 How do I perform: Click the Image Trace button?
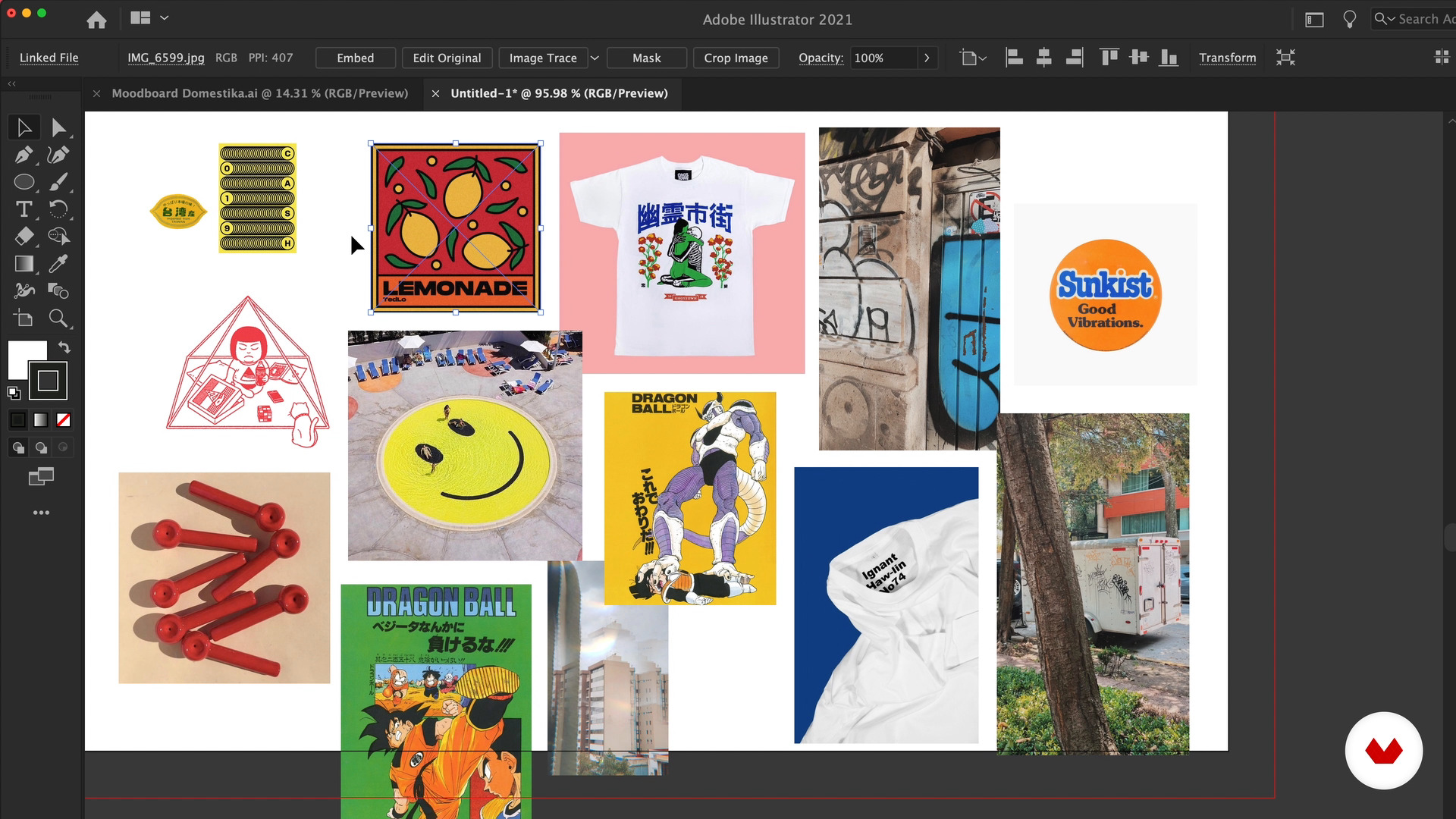[x=543, y=58]
